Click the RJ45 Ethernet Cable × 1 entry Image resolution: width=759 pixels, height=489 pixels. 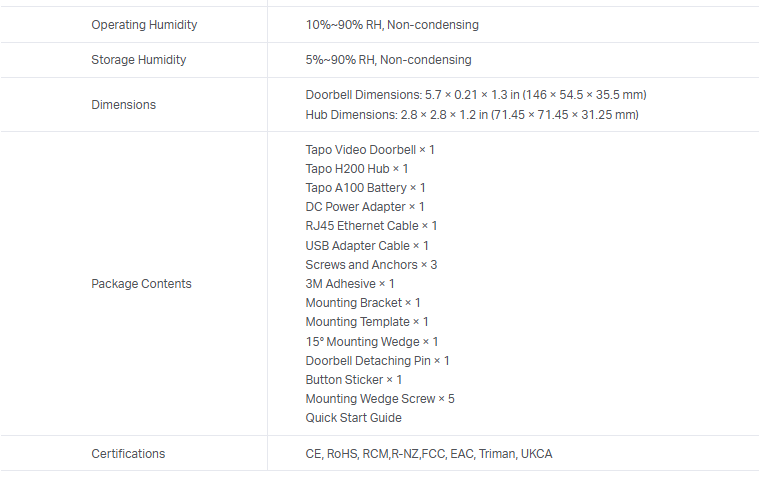(x=371, y=226)
